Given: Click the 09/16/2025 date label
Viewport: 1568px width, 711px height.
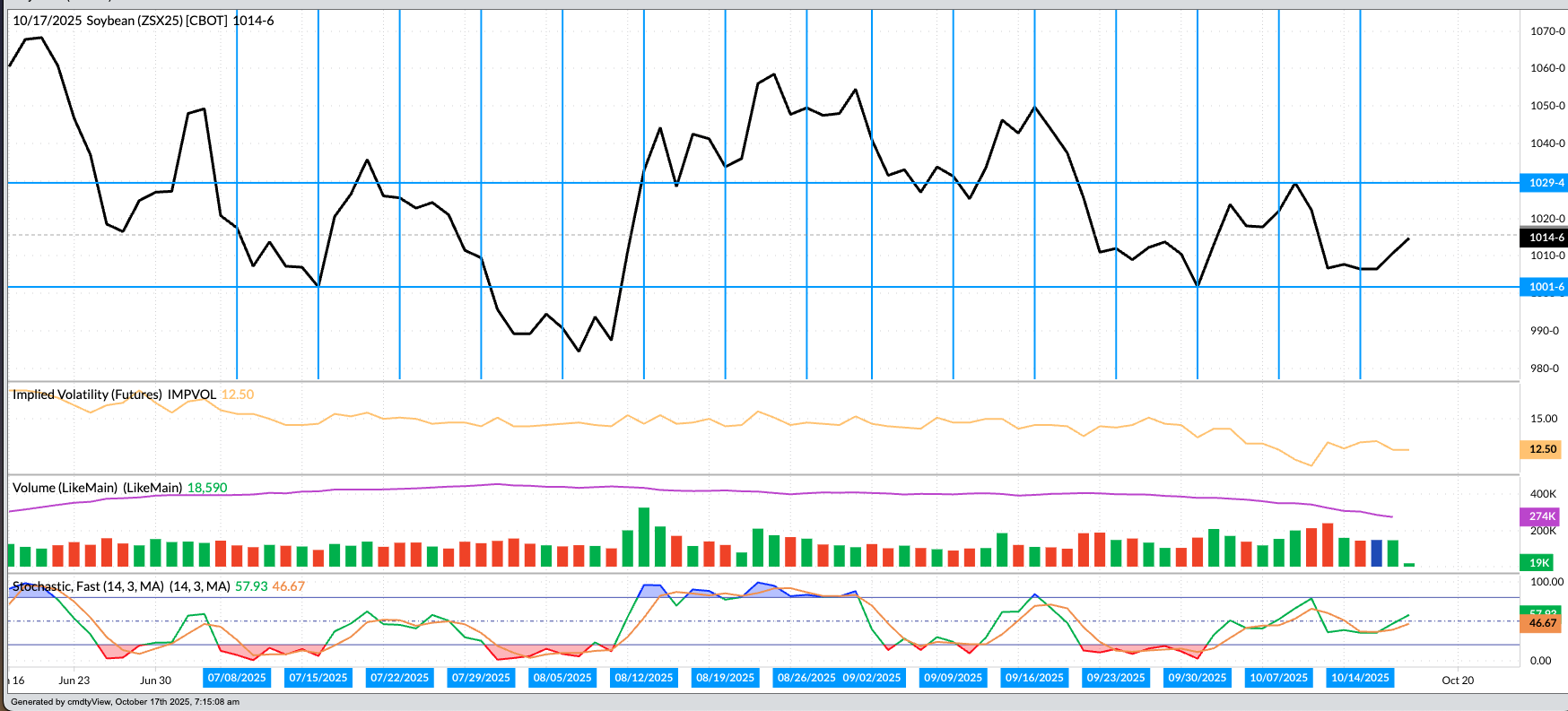Looking at the screenshot, I should pyautogui.click(x=1034, y=678).
